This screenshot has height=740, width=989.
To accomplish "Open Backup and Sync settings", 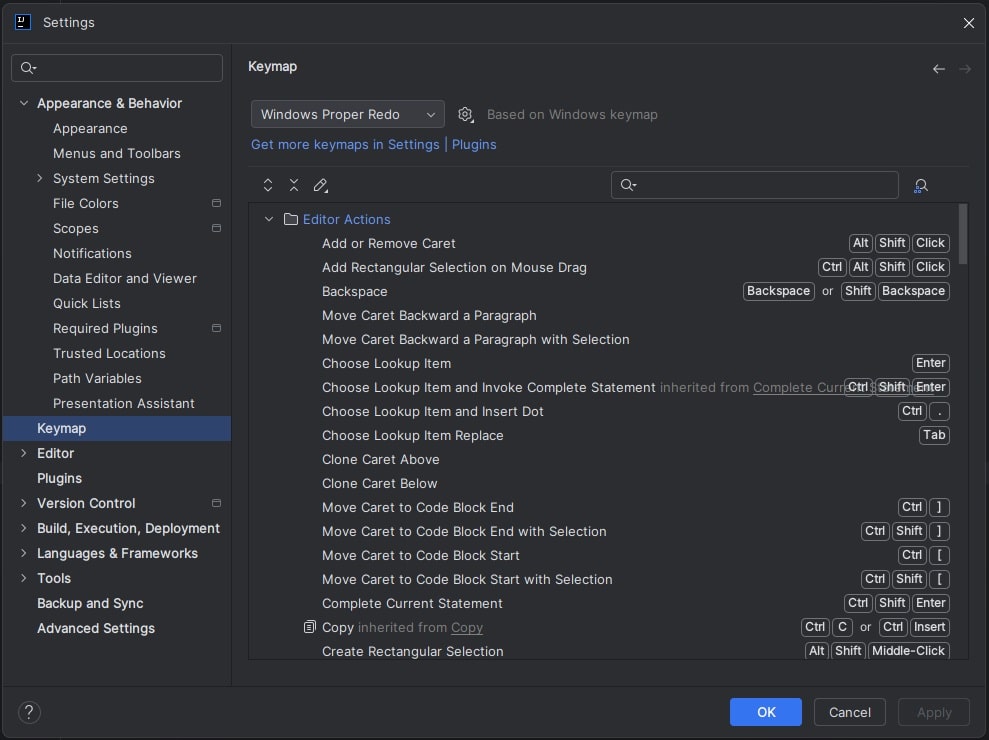I will pos(90,603).
